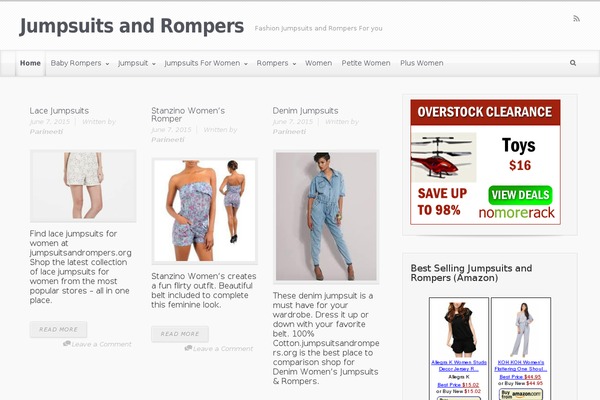The image size is (600, 400).
Task: Click View Deals button in ad
Action: tap(520, 195)
